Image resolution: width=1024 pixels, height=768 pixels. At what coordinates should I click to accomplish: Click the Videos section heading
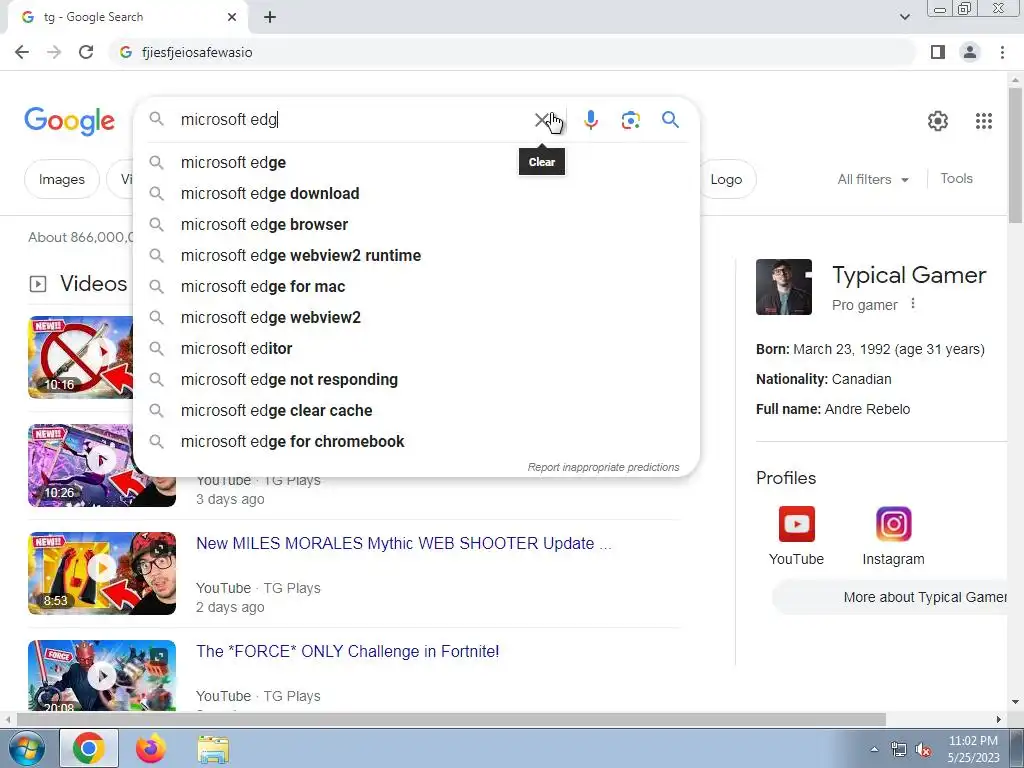(93, 283)
